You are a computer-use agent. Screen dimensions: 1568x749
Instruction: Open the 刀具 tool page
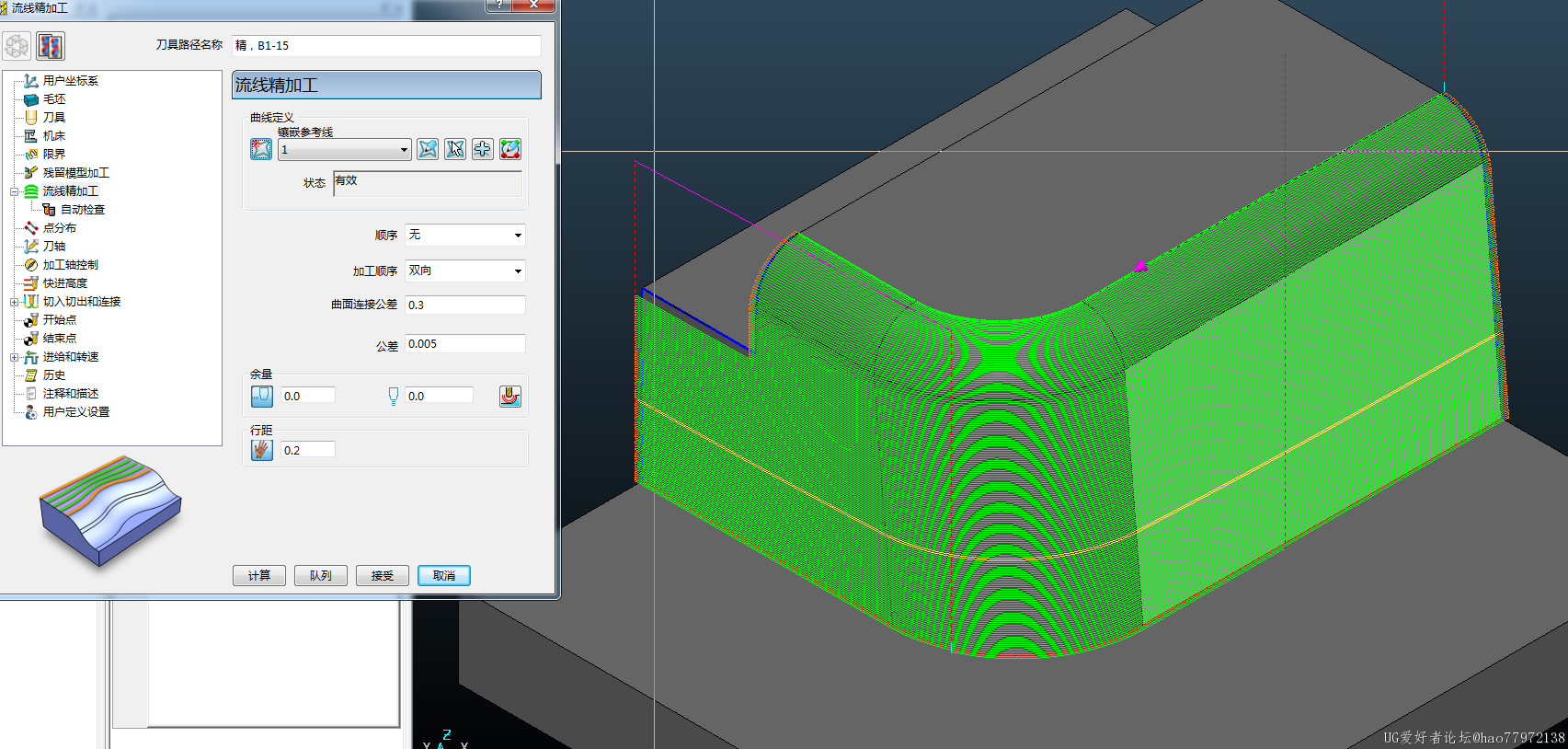(53, 118)
